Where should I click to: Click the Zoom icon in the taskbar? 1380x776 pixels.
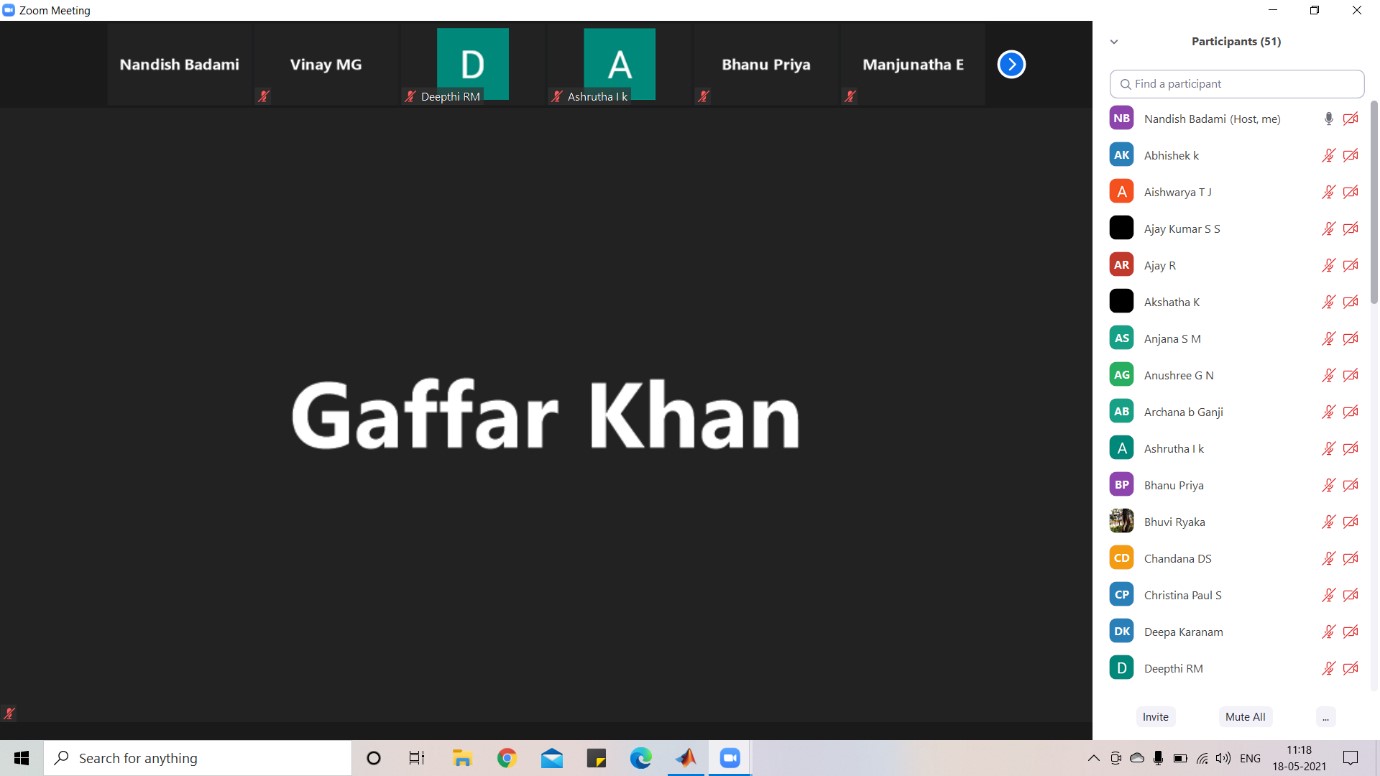click(x=730, y=758)
